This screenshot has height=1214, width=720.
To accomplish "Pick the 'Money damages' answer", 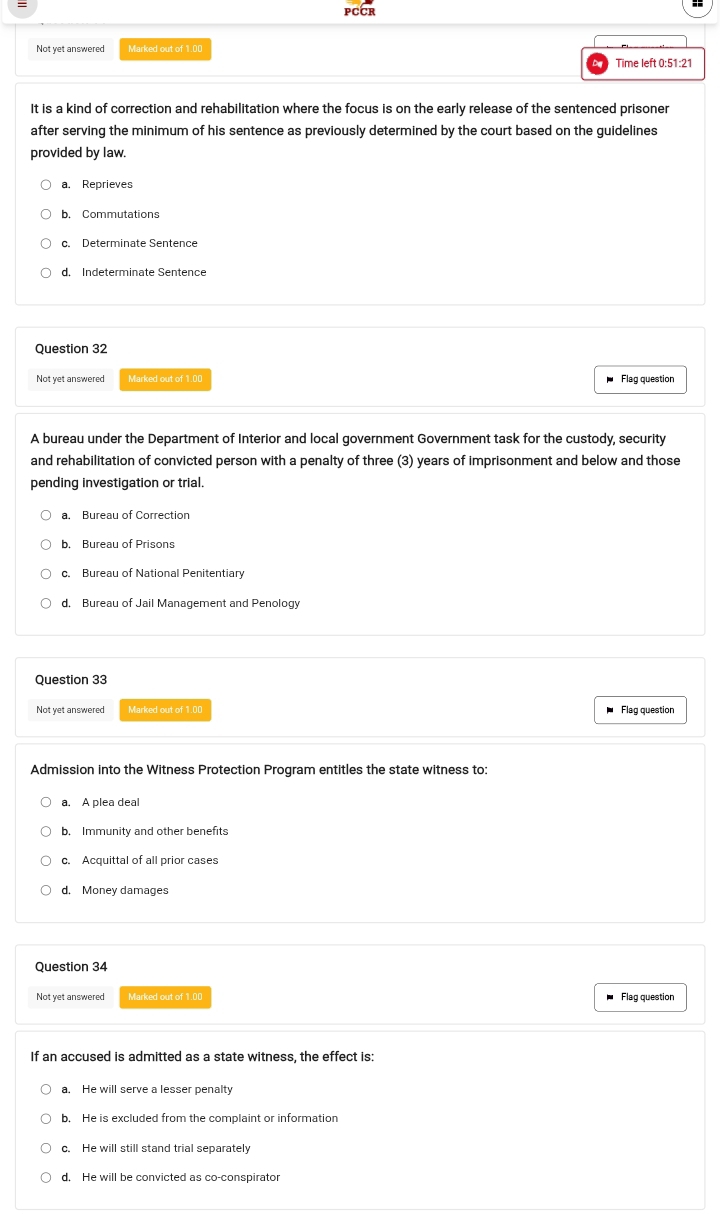I will tap(46, 890).
